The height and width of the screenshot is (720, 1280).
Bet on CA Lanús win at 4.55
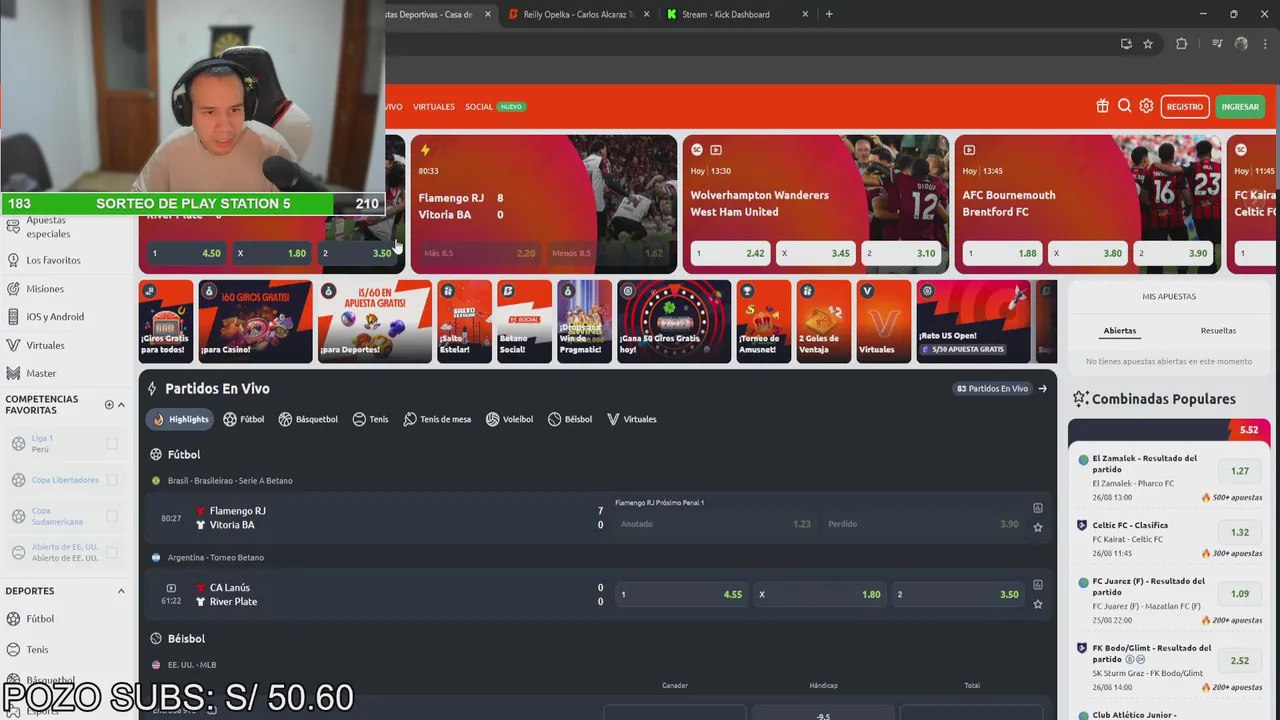coord(681,594)
